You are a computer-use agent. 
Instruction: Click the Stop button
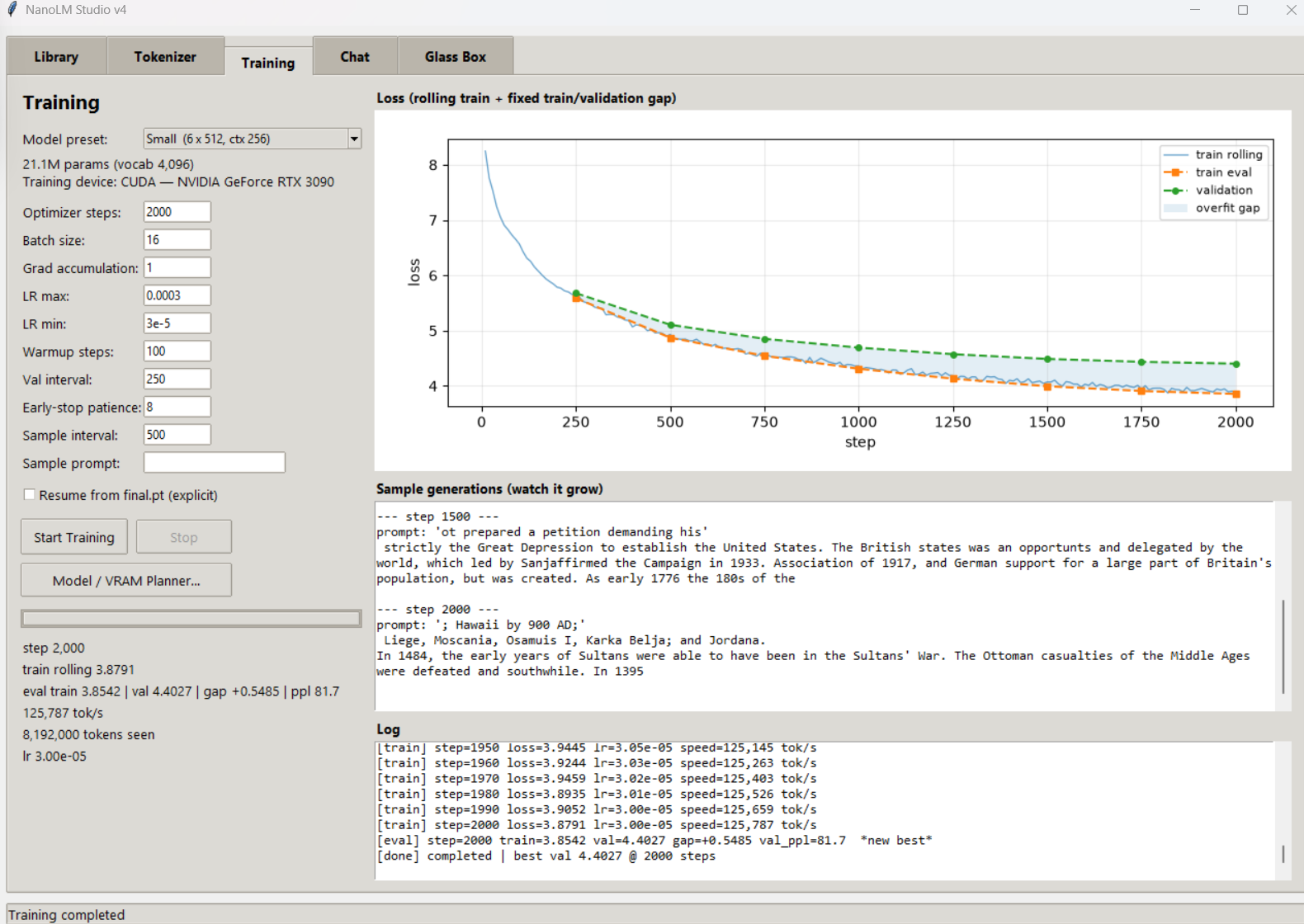point(183,537)
